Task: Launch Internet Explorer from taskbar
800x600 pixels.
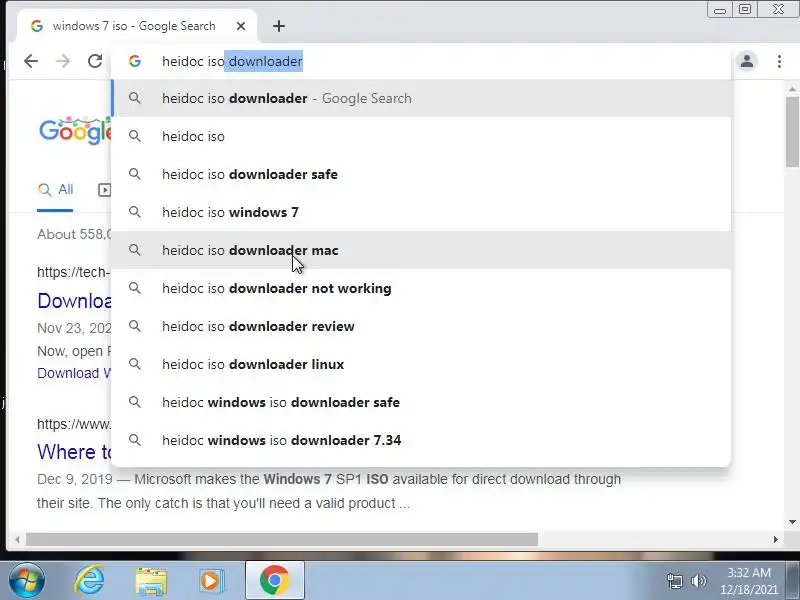Action: click(x=89, y=581)
